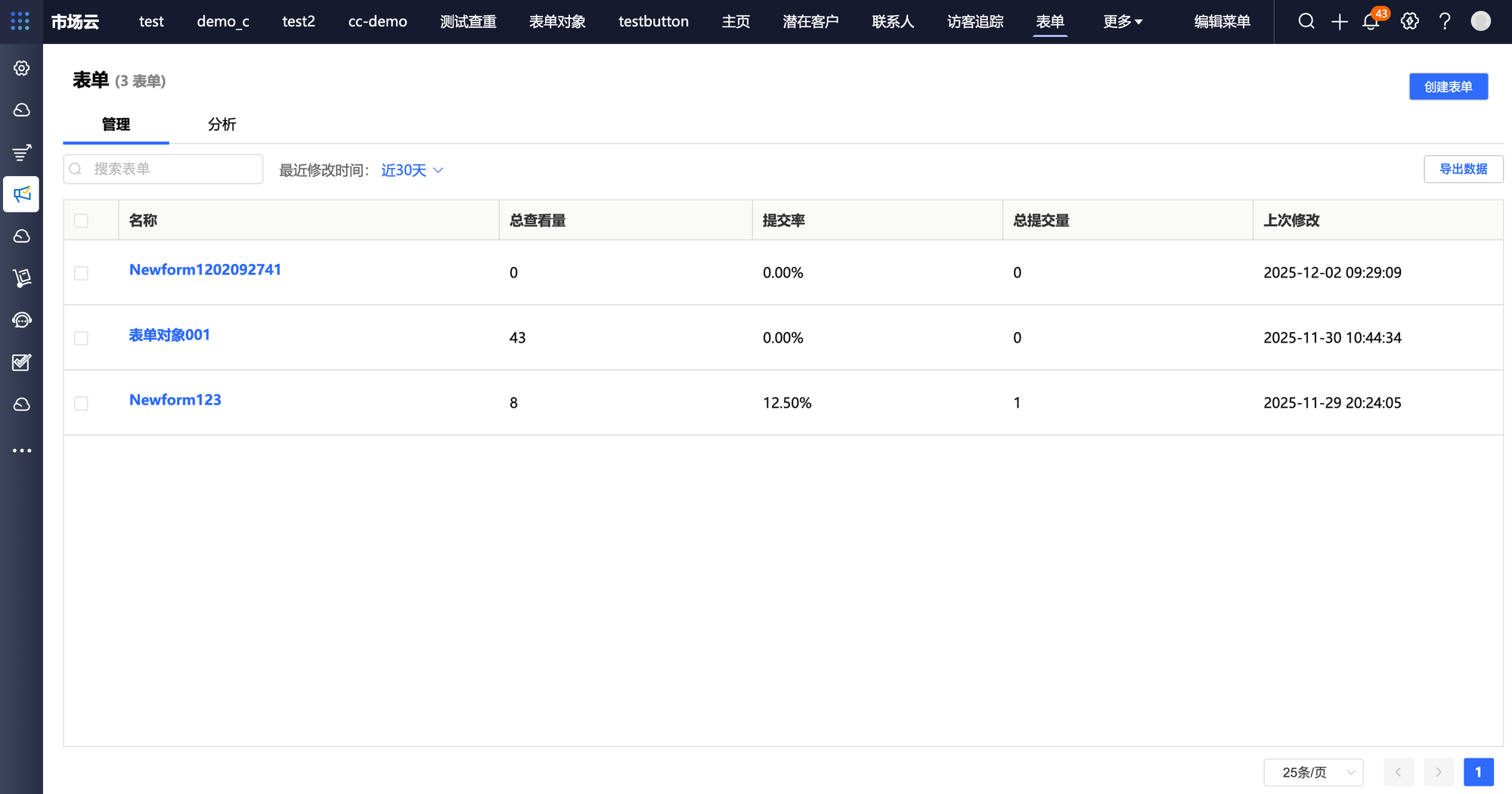Open the 25条/页 page size selector
Screen dimensions: 1512x794
(1313, 772)
